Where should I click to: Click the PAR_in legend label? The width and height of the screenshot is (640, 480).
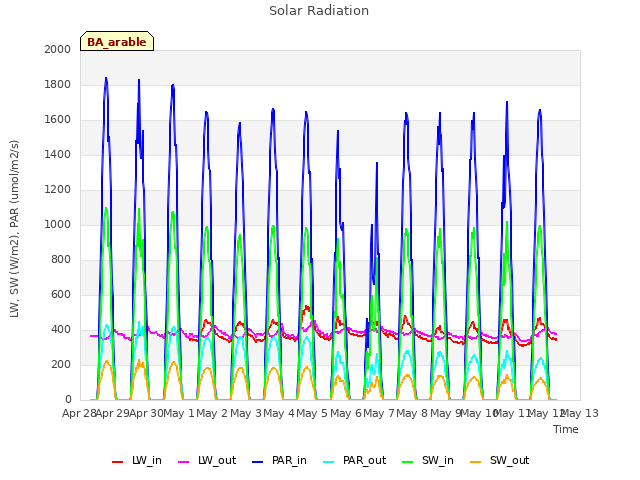[x=289, y=461]
